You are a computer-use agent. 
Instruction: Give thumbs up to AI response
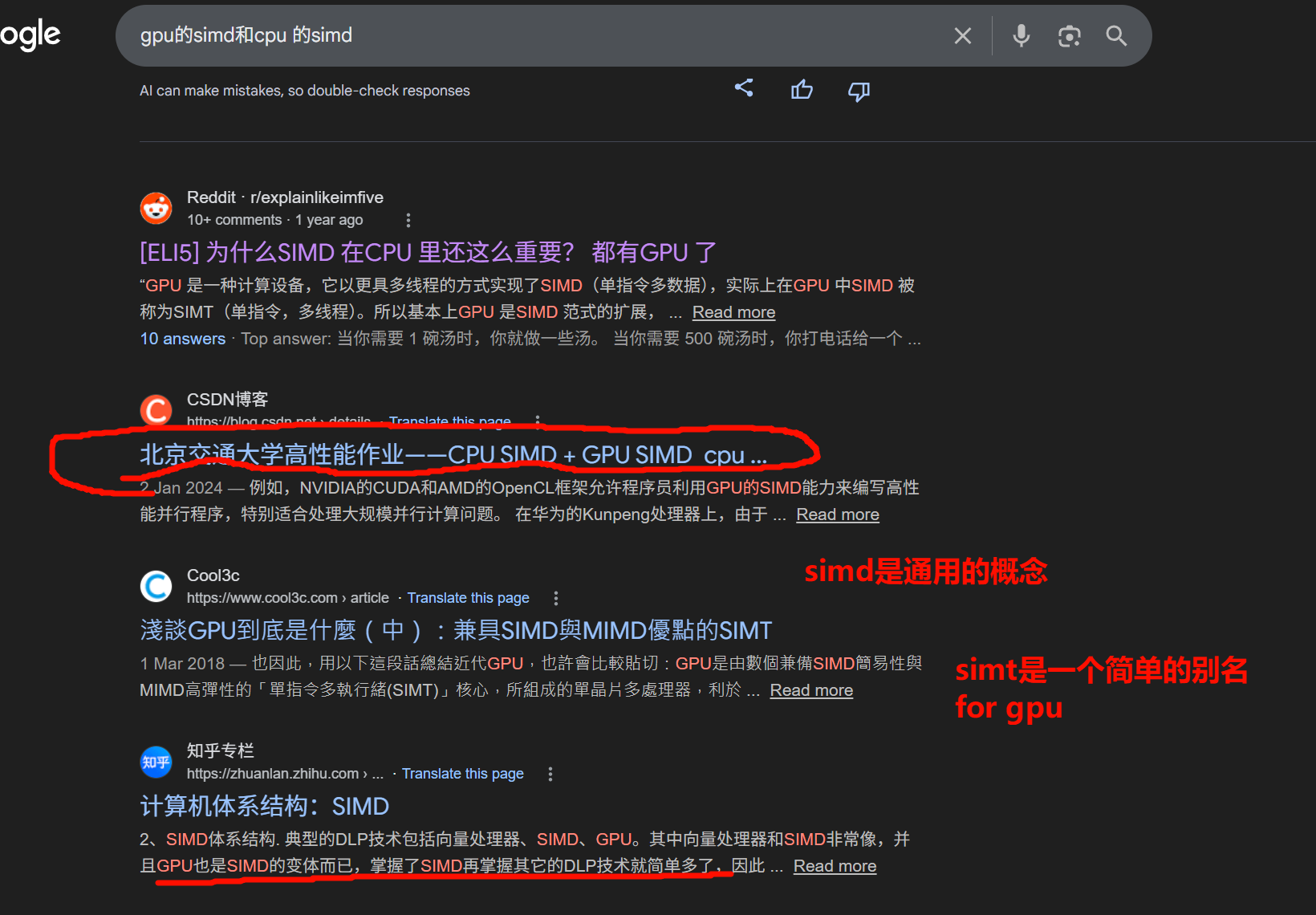[802, 90]
